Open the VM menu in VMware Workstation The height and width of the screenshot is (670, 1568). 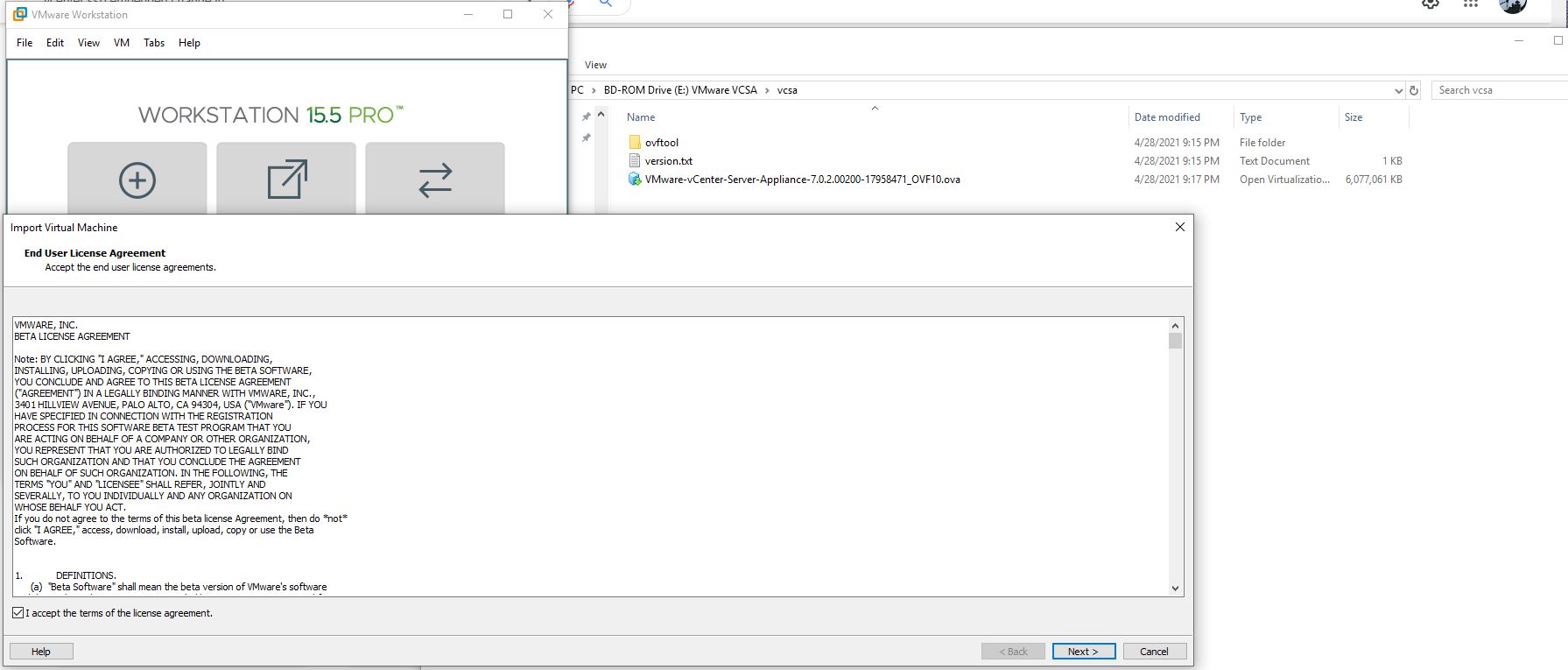point(122,43)
